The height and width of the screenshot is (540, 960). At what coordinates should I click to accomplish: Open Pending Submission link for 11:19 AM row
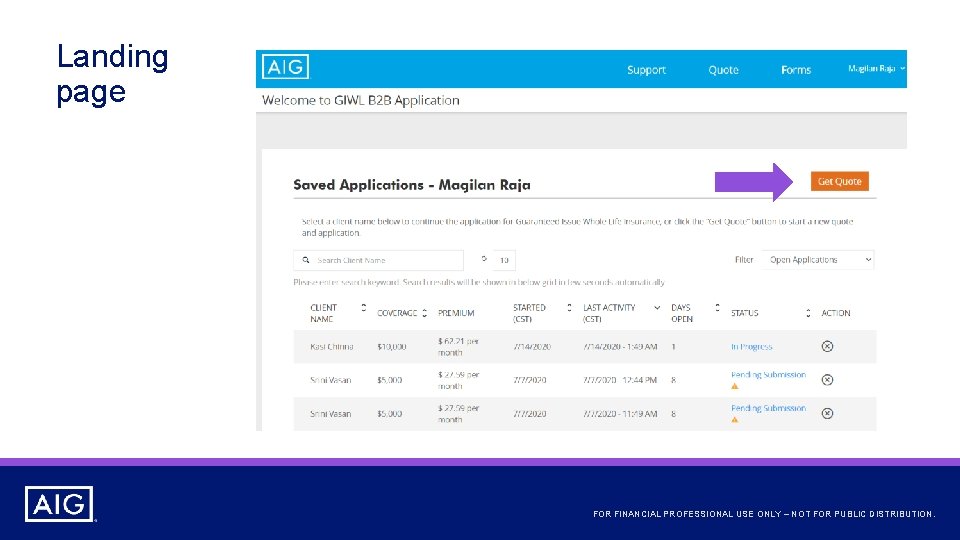tap(768, 408)
